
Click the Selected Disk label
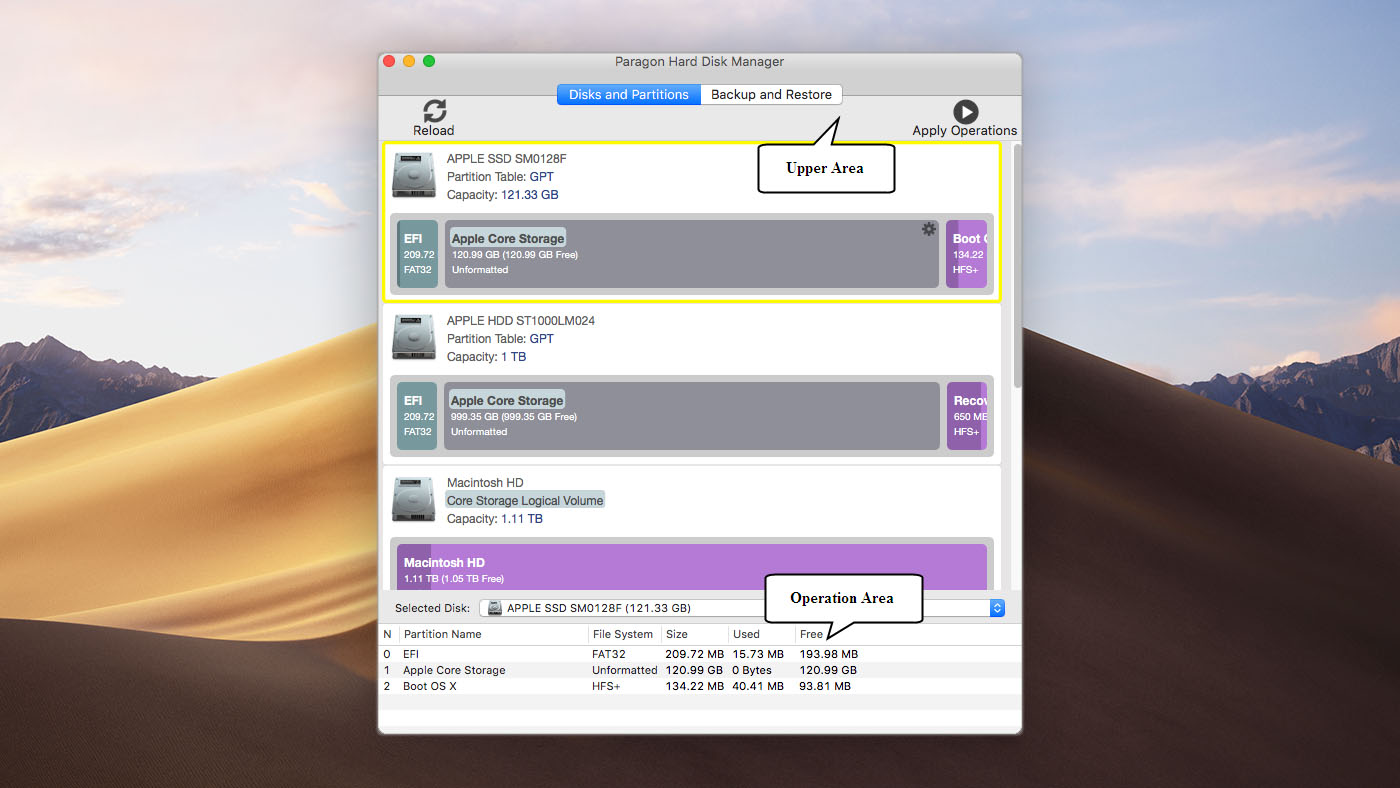(x=433, y=608)
